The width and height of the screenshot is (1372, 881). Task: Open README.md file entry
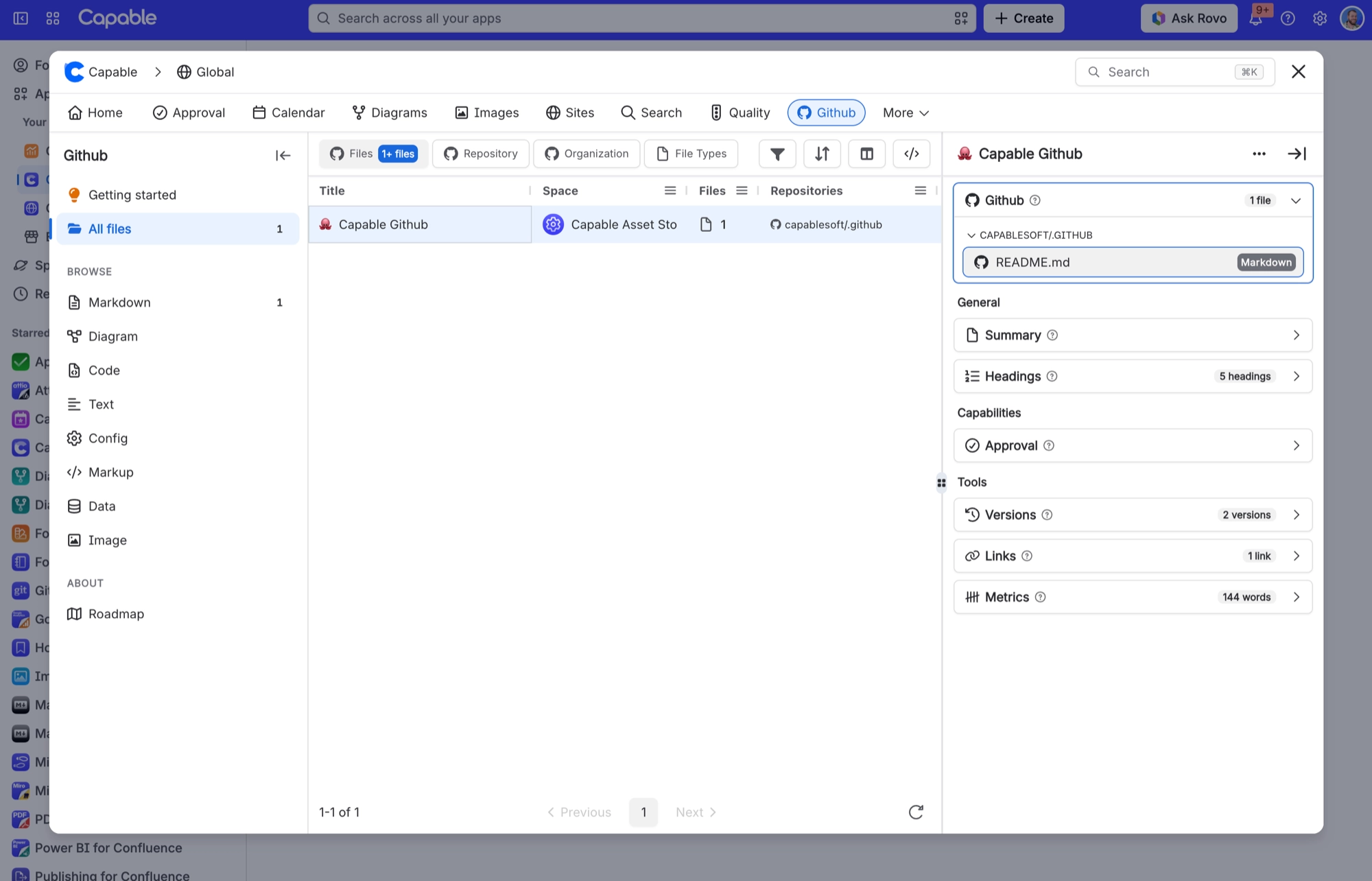point(1133,262)
